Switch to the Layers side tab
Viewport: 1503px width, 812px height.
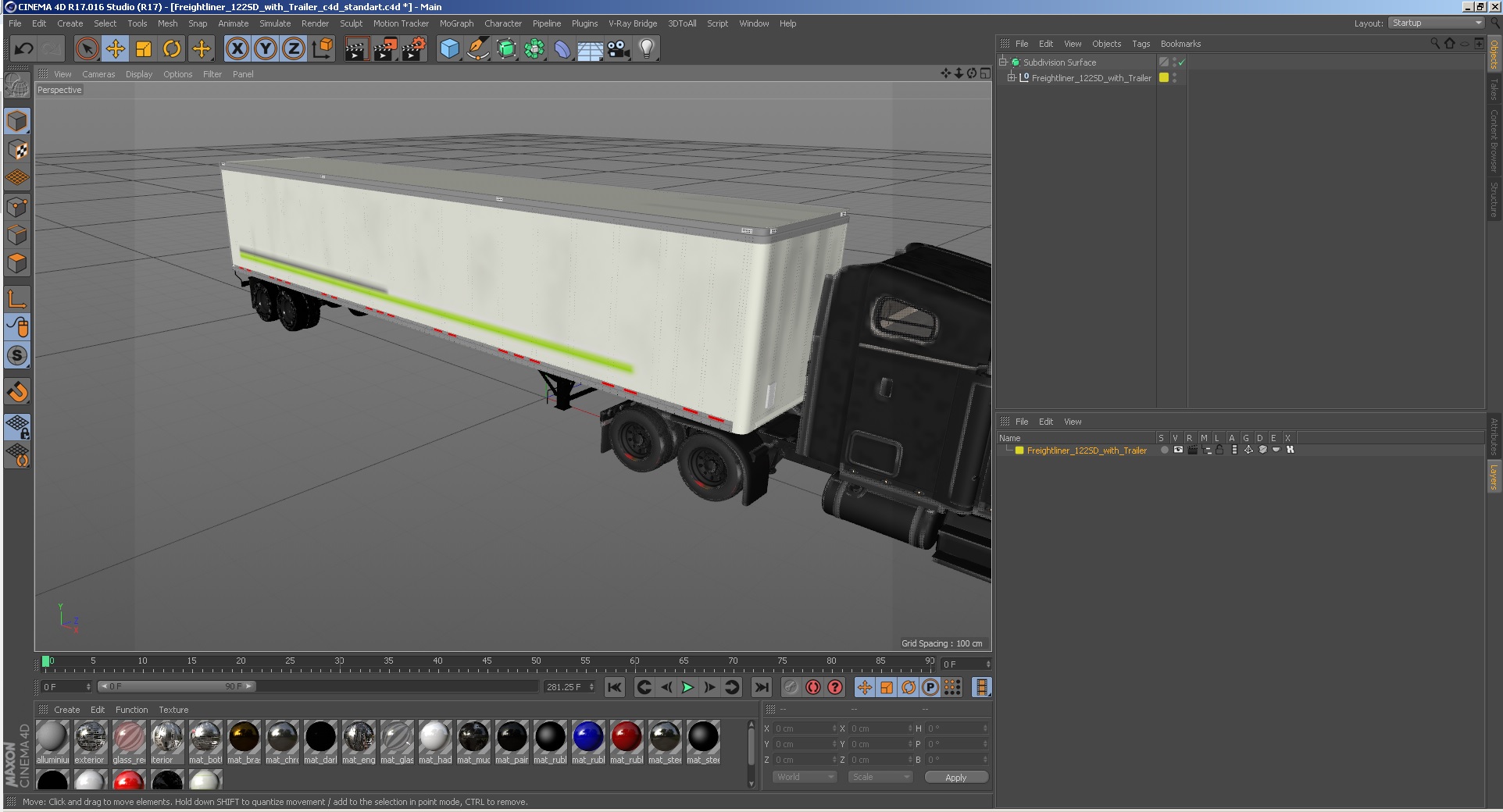tap(1494, 477)
